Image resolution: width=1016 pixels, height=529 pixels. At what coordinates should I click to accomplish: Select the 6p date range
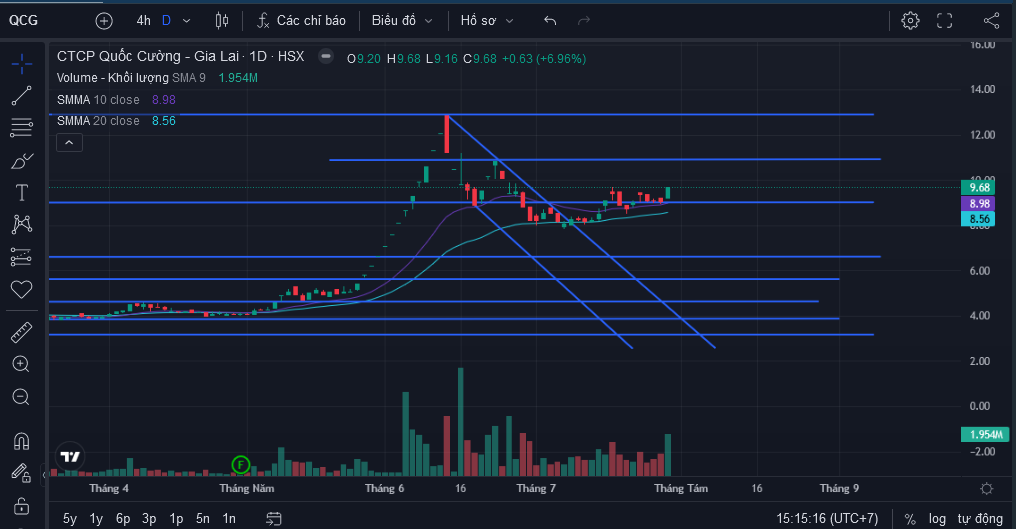[122, 519]
